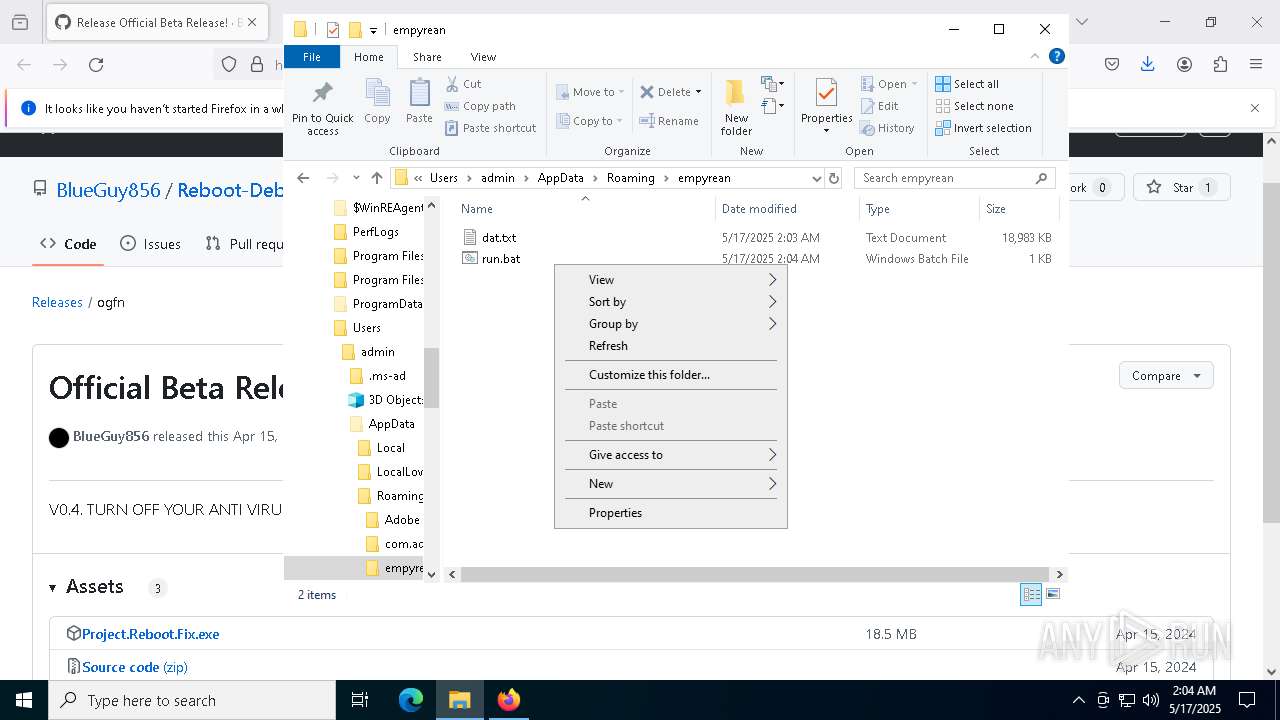The height and width of the screenshot is (720, 1280).
Task: Click Firefox taskbar icon
Action: (x=509, y=700)
